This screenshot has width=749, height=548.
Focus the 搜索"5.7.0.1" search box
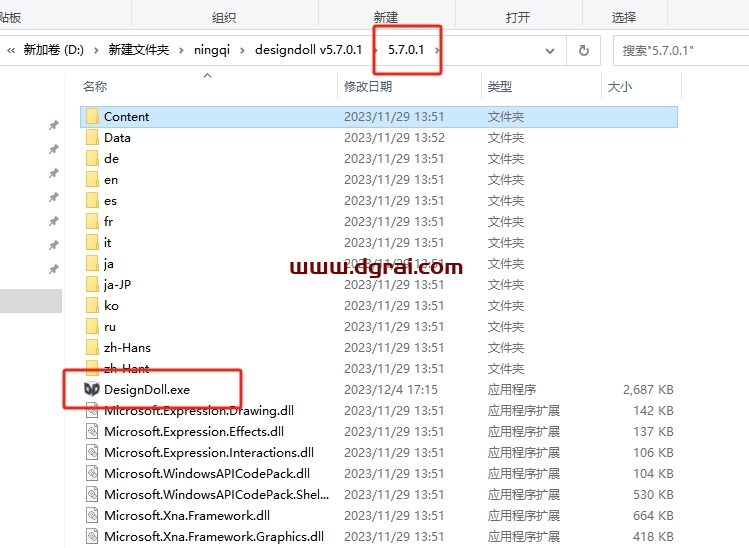[681, 50]
